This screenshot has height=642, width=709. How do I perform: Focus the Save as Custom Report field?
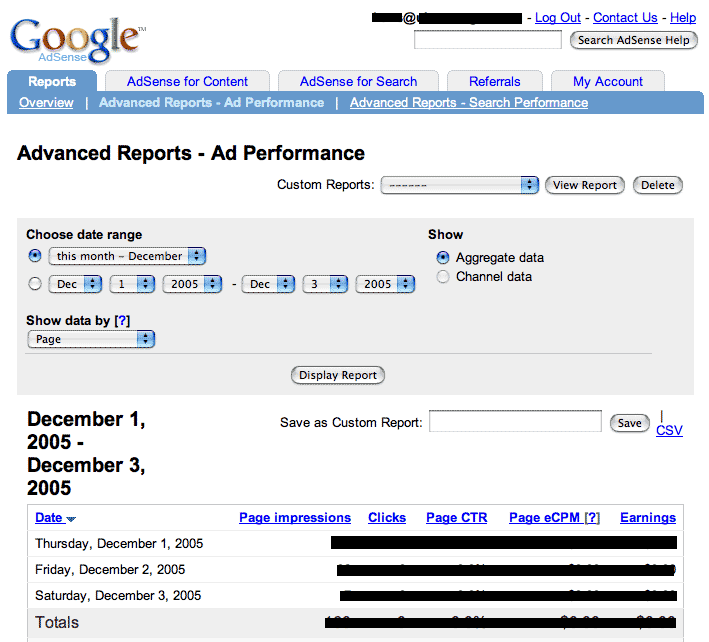515,421
